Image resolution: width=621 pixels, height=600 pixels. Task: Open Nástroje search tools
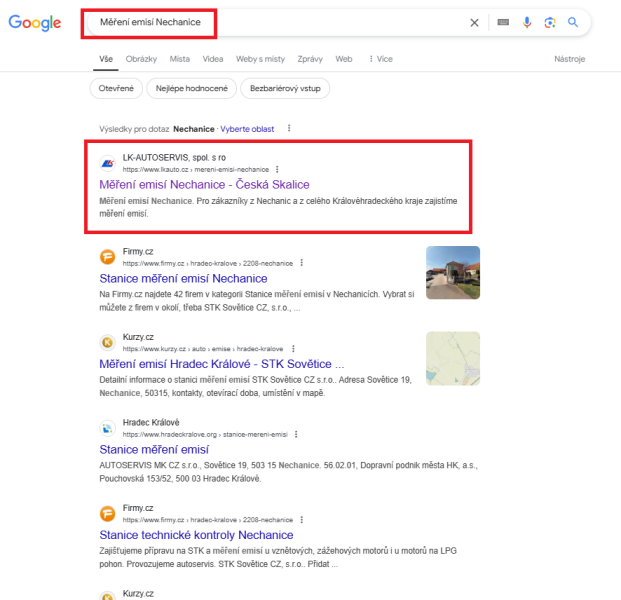[x=570, y=59]
